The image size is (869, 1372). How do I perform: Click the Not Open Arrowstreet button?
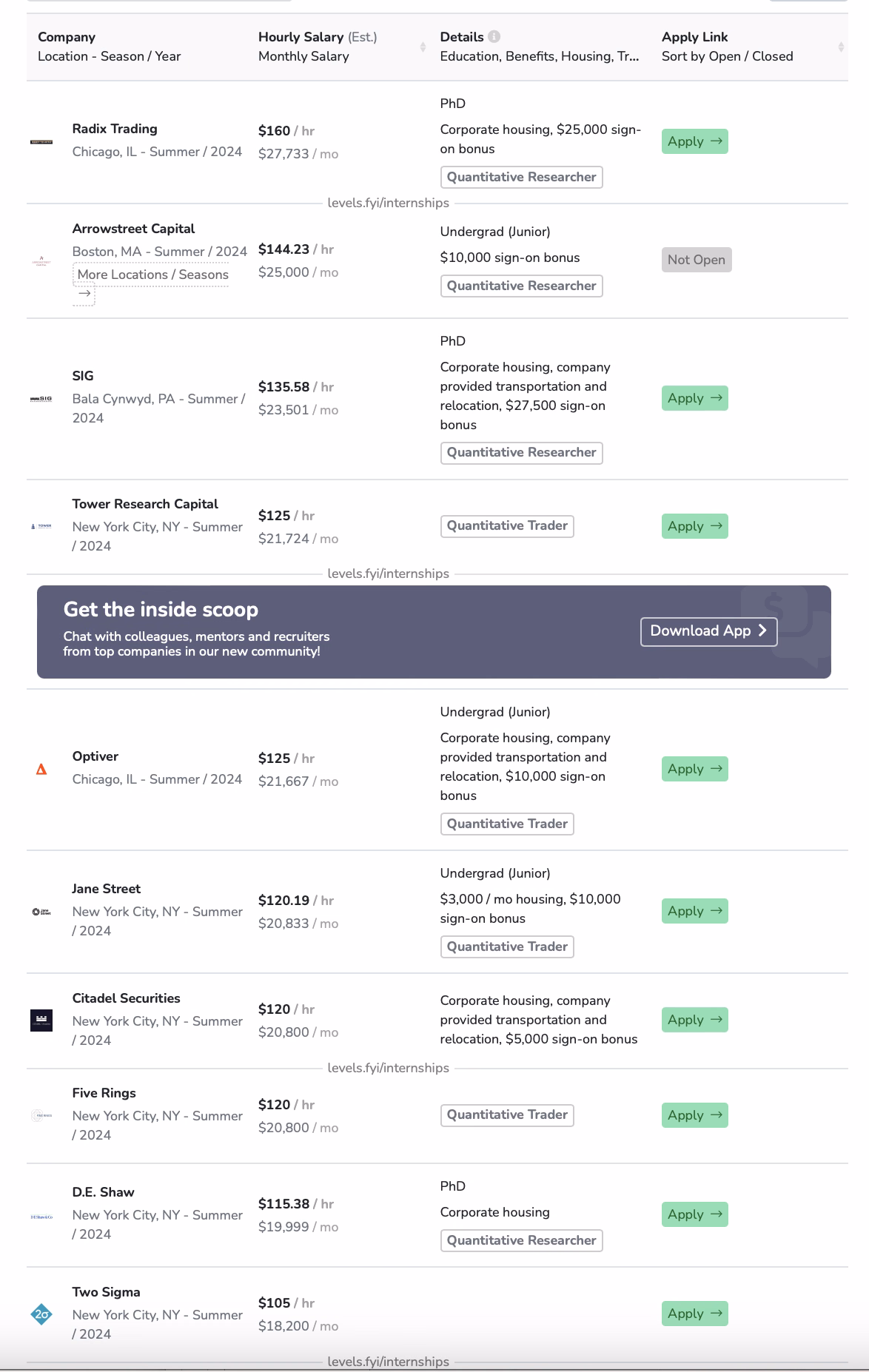[x=696, y=260]
